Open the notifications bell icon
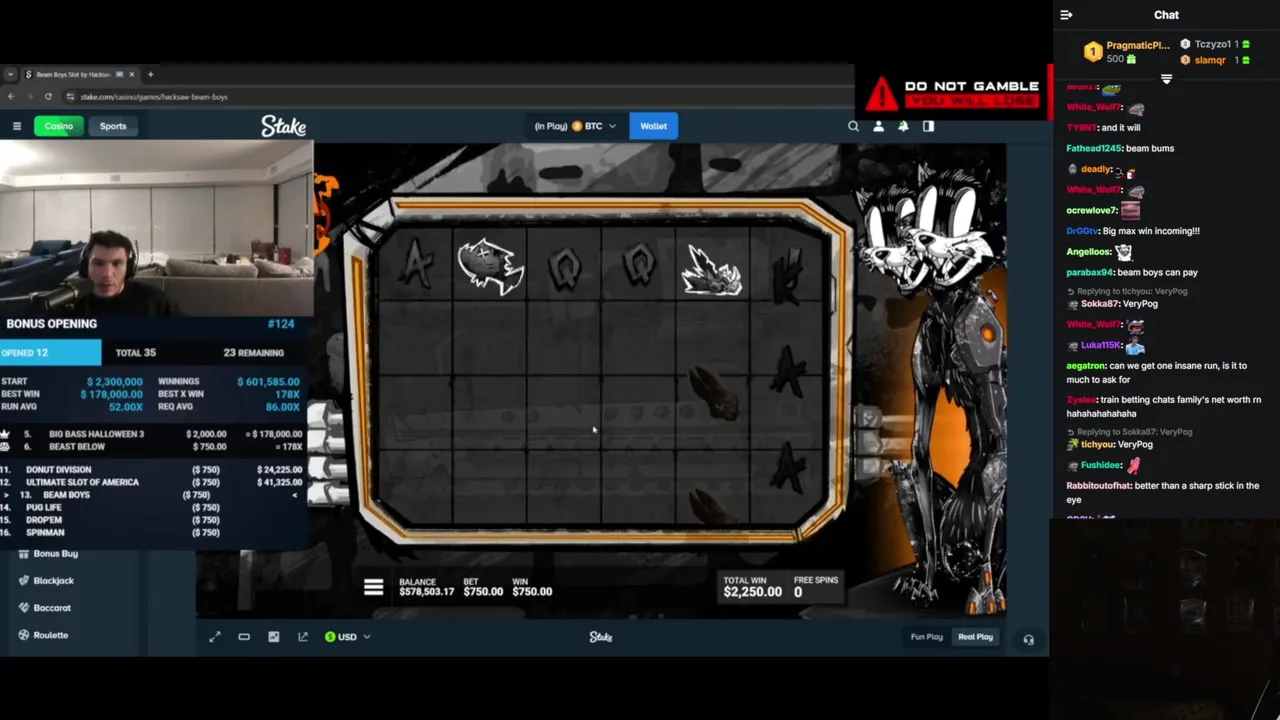Image resolution: width=1280 pixels, height=720 pixels. pyautogui.click(x=903, y=126)
